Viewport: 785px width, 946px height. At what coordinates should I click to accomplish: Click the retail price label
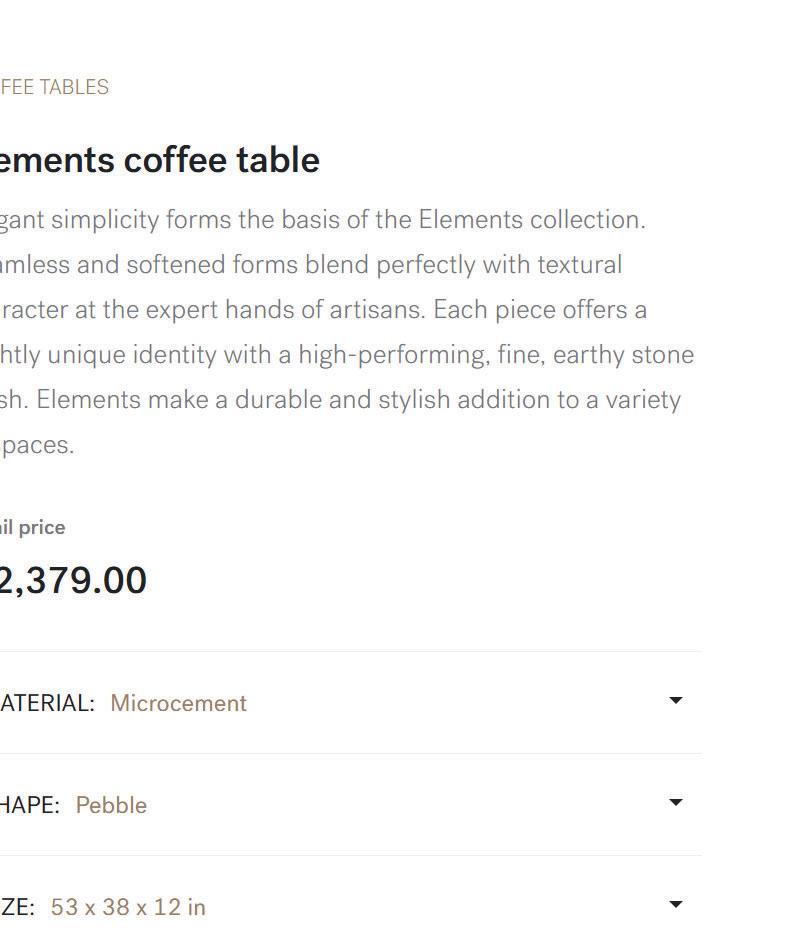(x=32, y=527)
